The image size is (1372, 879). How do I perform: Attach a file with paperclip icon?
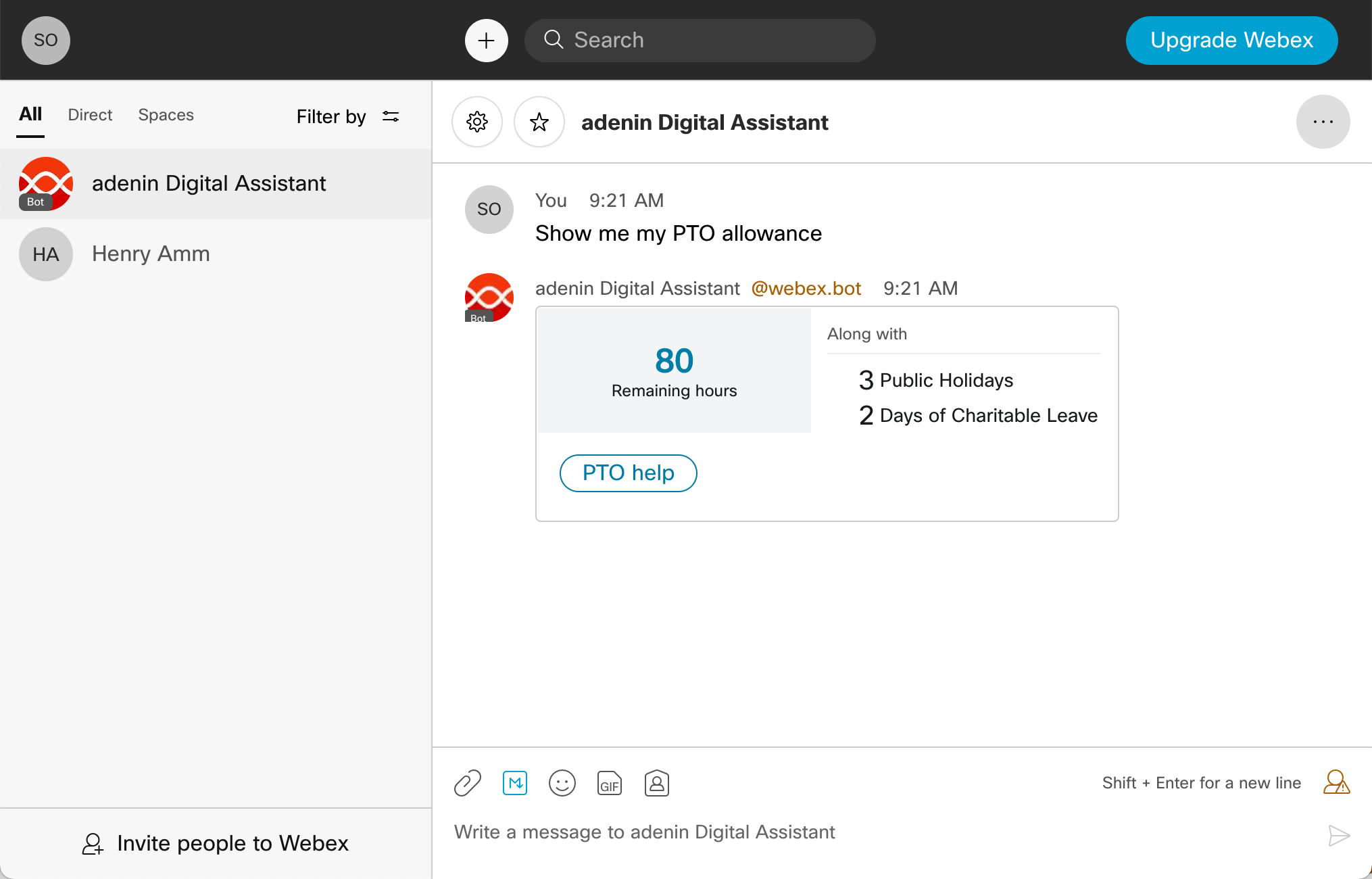pyautogui.click(x=468, y=783)
